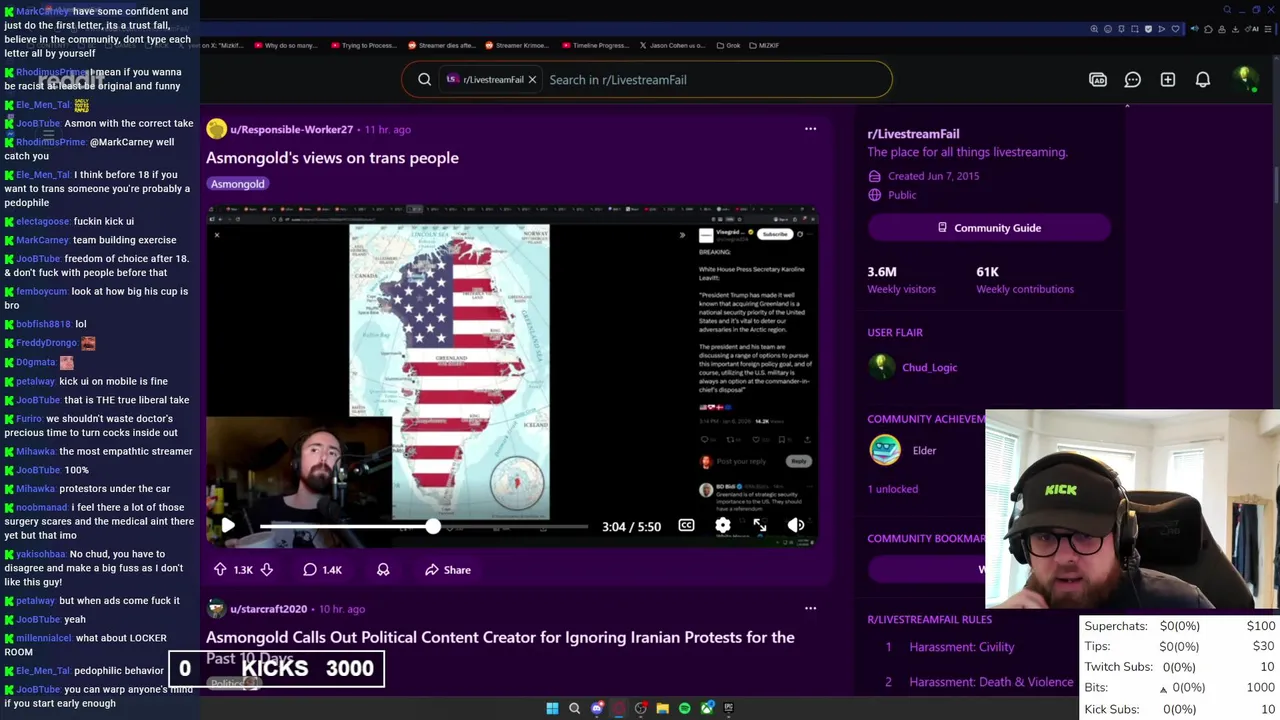Expand rule 'Harassment: Death & Violence'
This screenshot has height=720, width=1280.
(x=991, y=682)
